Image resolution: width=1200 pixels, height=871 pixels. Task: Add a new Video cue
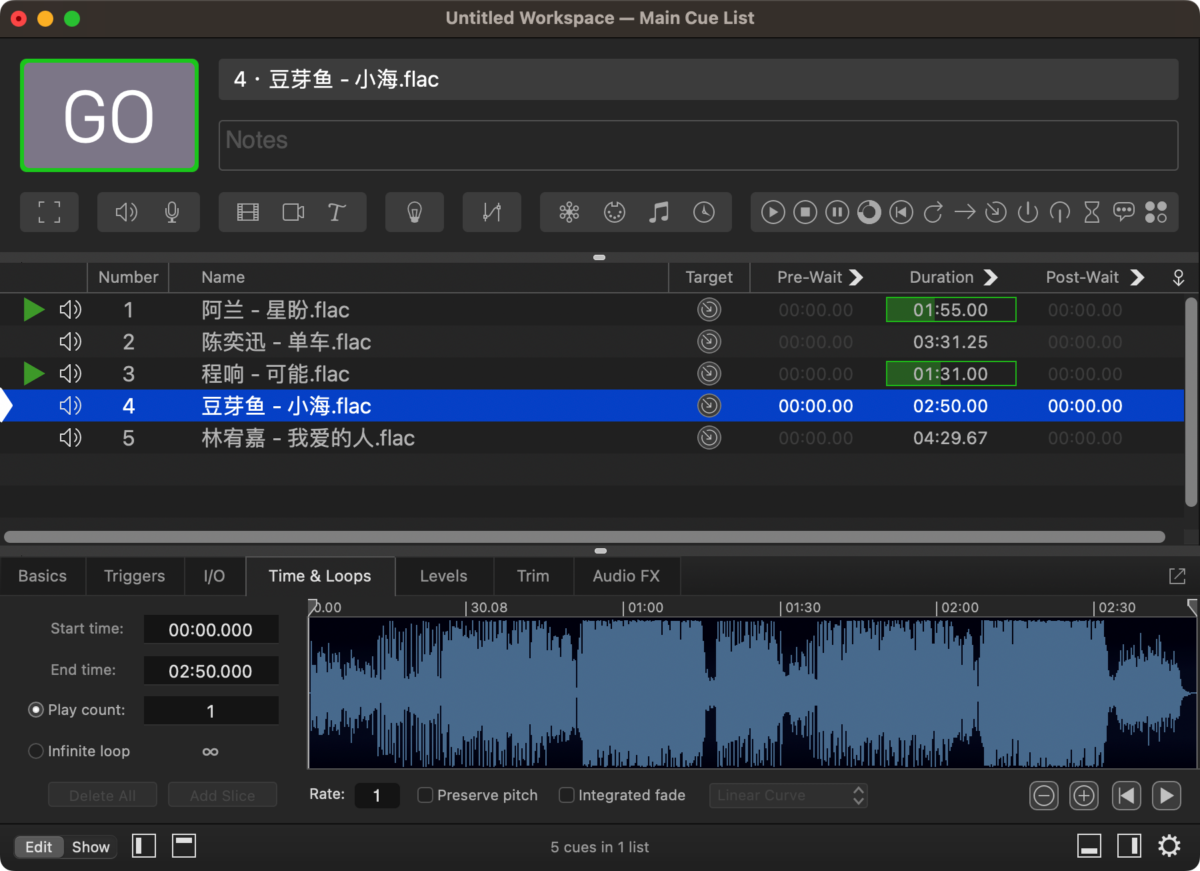coord(248,212)
